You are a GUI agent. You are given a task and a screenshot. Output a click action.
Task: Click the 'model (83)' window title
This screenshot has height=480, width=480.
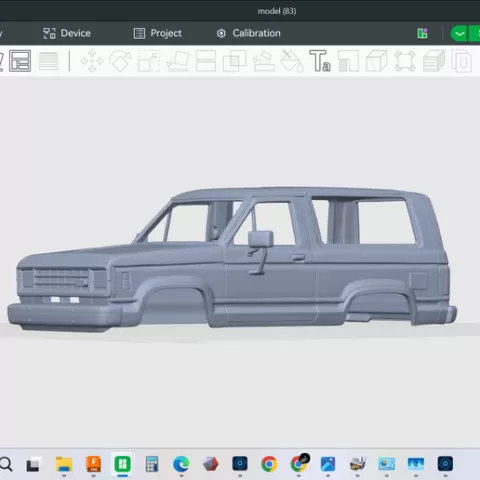pyautogui.click(x=277, y=11)
